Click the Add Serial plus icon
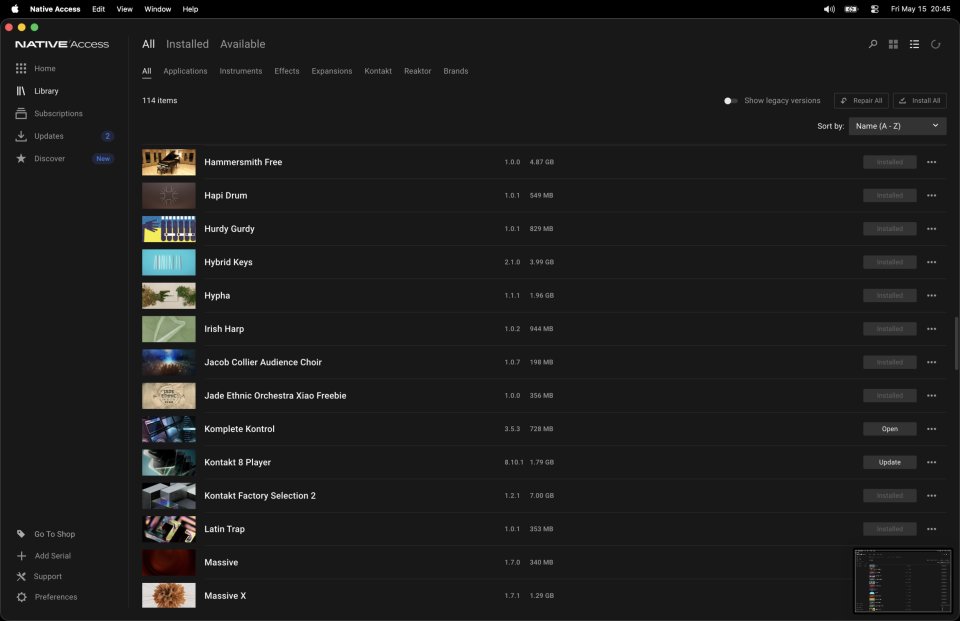This screenshot has height=621, width=960. point(21,555)
